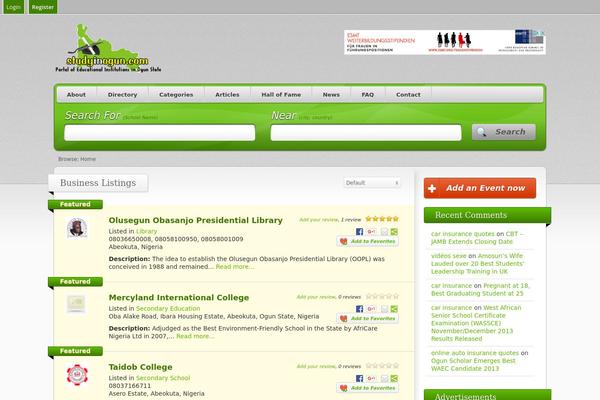The image size is (600, 400).
Task: Click the Google Plus icon for Olusegun Obasanjo Presidential Library
Action: [371, 232]
